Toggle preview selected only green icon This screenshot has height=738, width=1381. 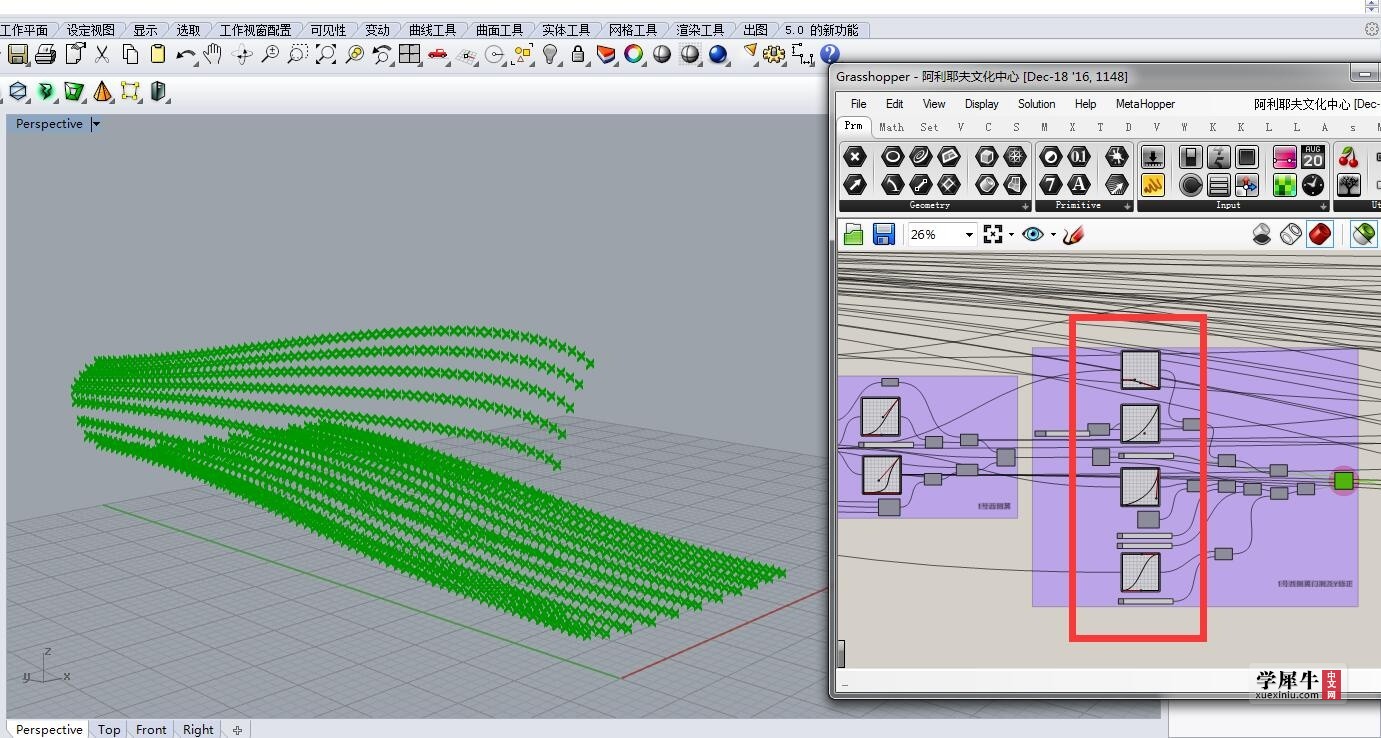(x=1363, y=234)
